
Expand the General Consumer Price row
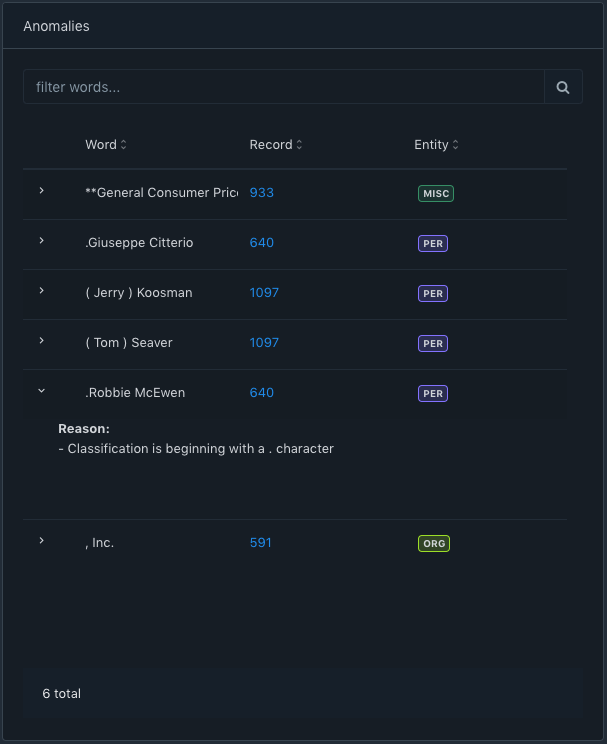pyautogui.click(x=41, y=191)
